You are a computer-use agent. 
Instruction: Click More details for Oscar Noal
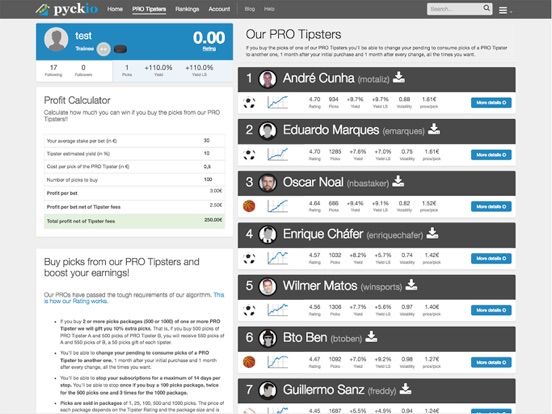[491, 207]
